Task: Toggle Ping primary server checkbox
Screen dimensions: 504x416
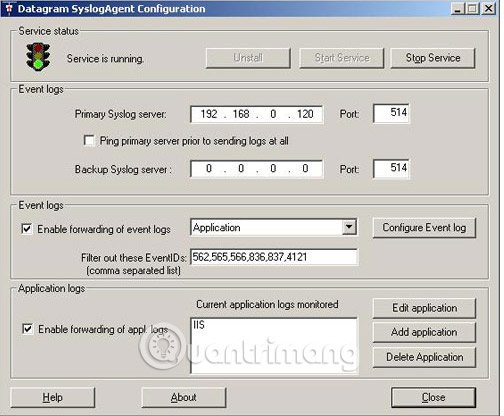Action: click(x=89, y=141)
